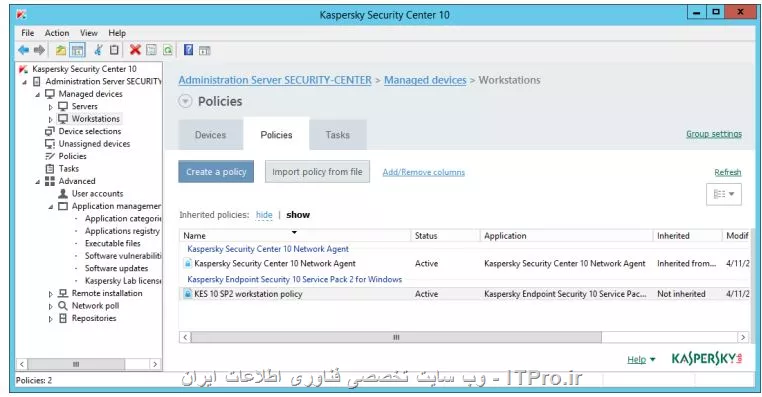Image resolution: width=762 pixels, height=397 pixels.
Task: Select KES 10 SP2 workstation policy row
Action: point(464,294)
